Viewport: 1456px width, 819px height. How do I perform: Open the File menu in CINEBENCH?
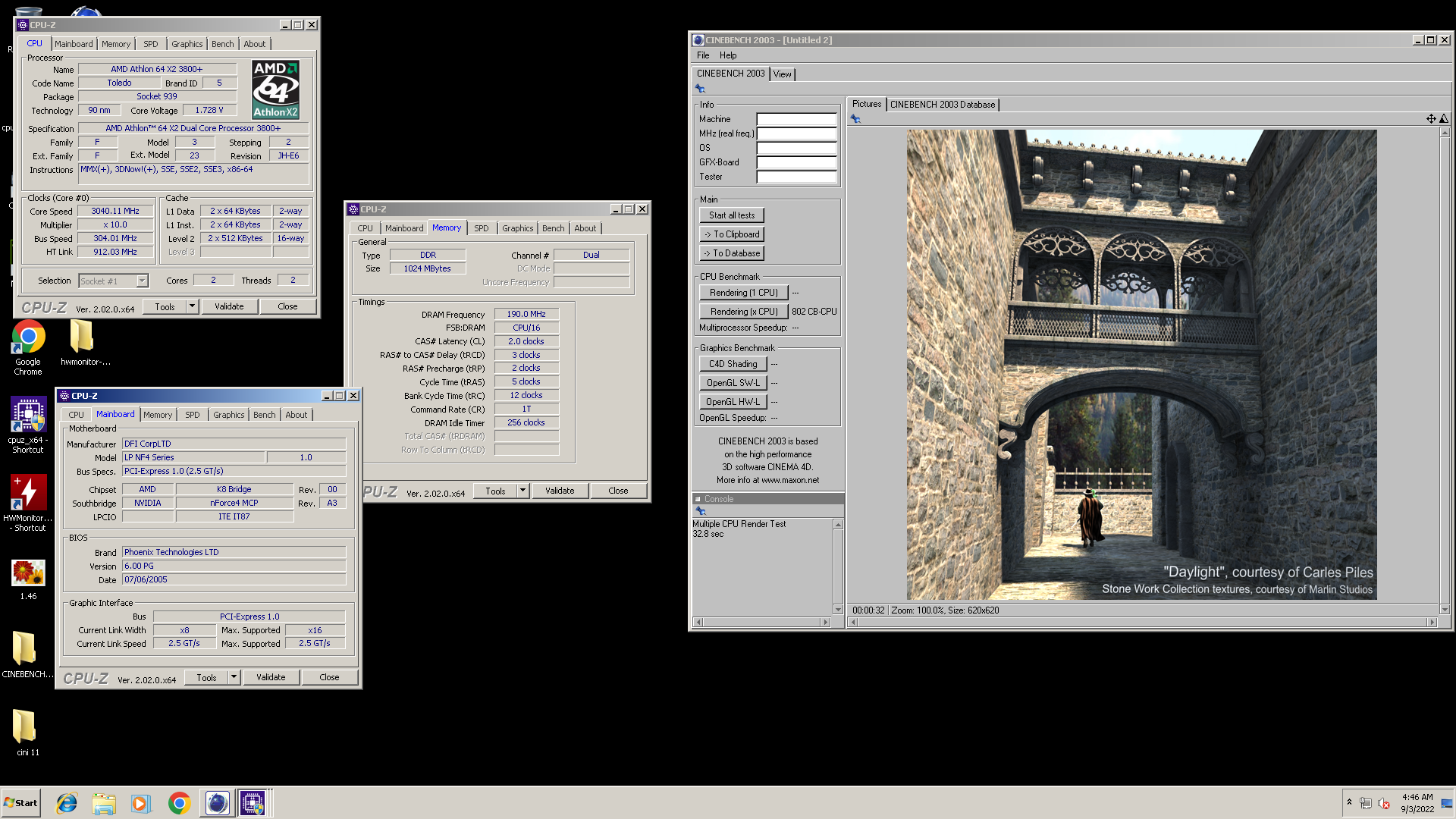click(703, 55)
